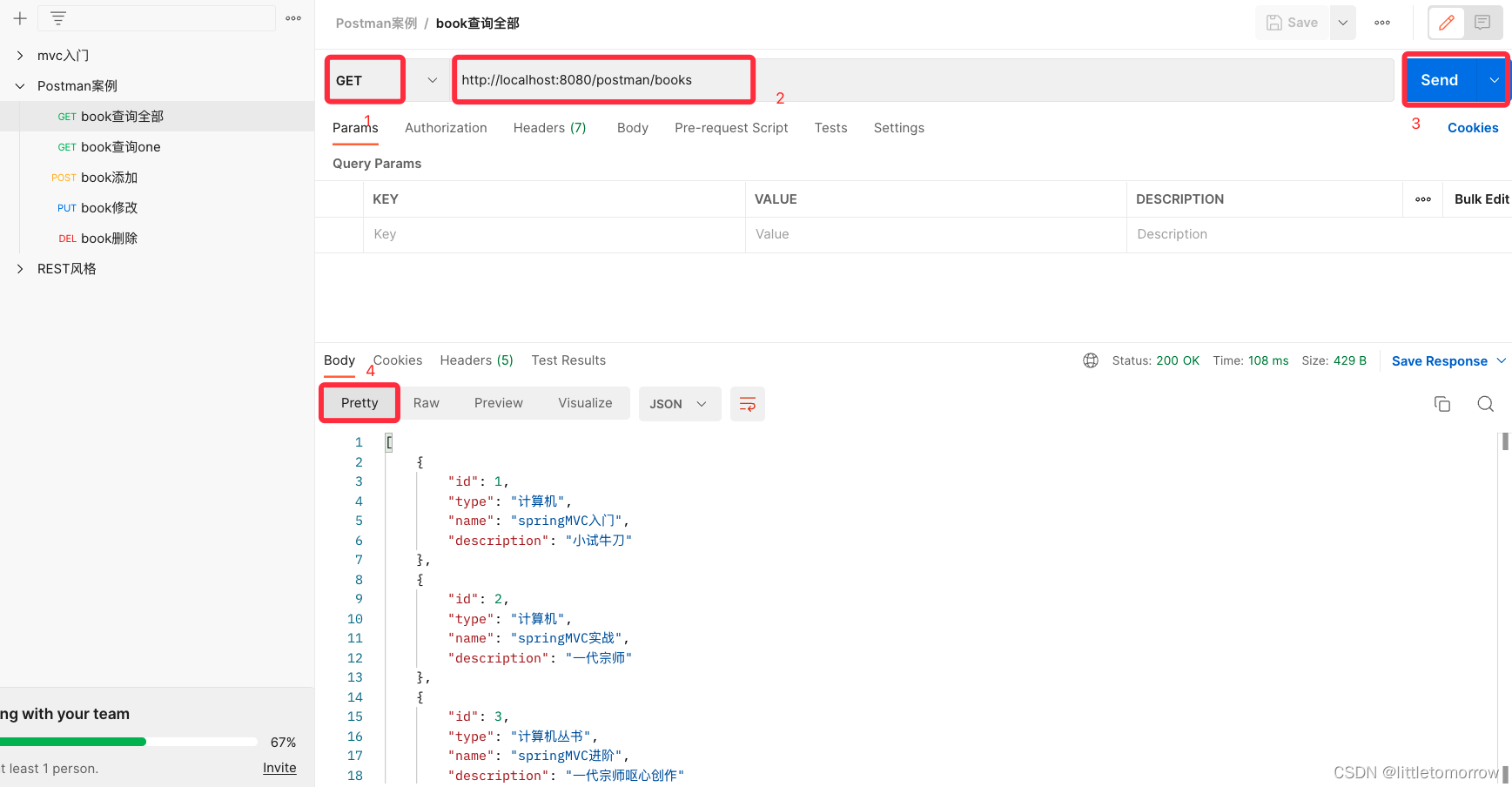
Task: Collapse the Postman案例 collection
Action: tap(20, 86)
